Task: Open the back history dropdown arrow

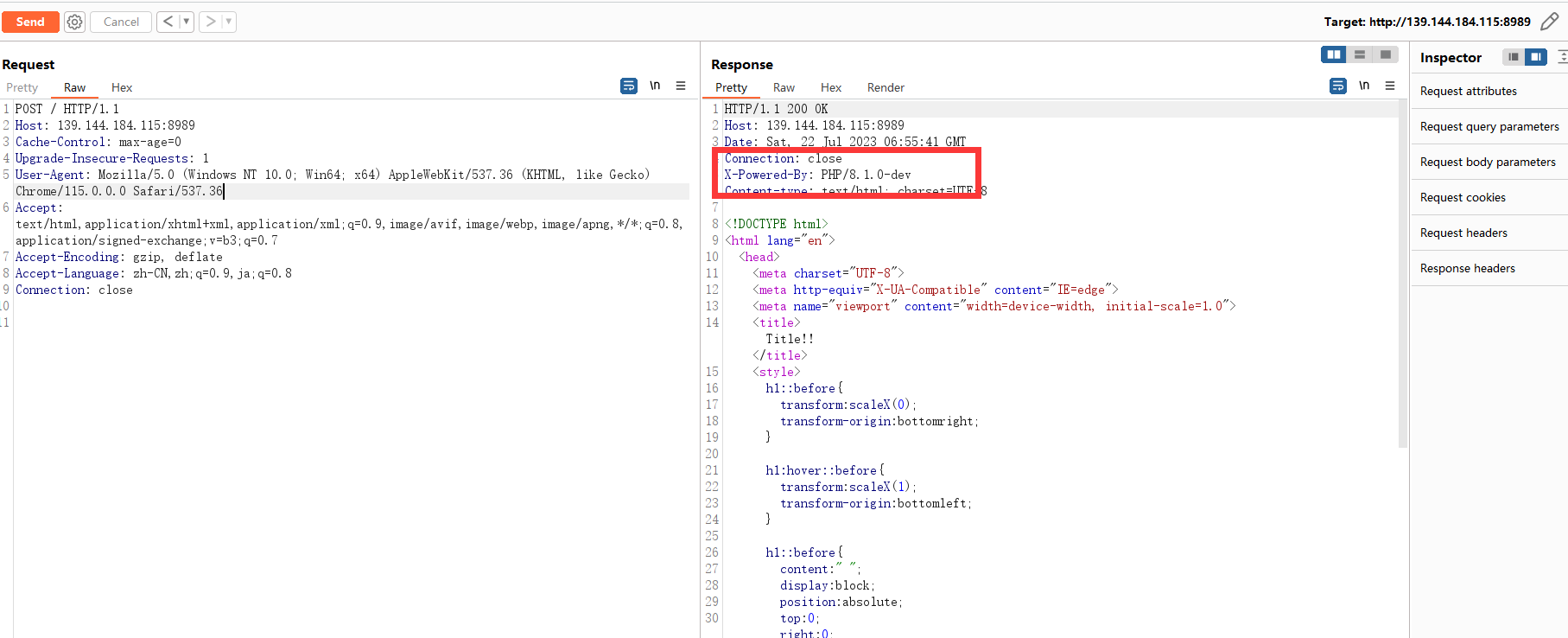Action: point(186,22)
